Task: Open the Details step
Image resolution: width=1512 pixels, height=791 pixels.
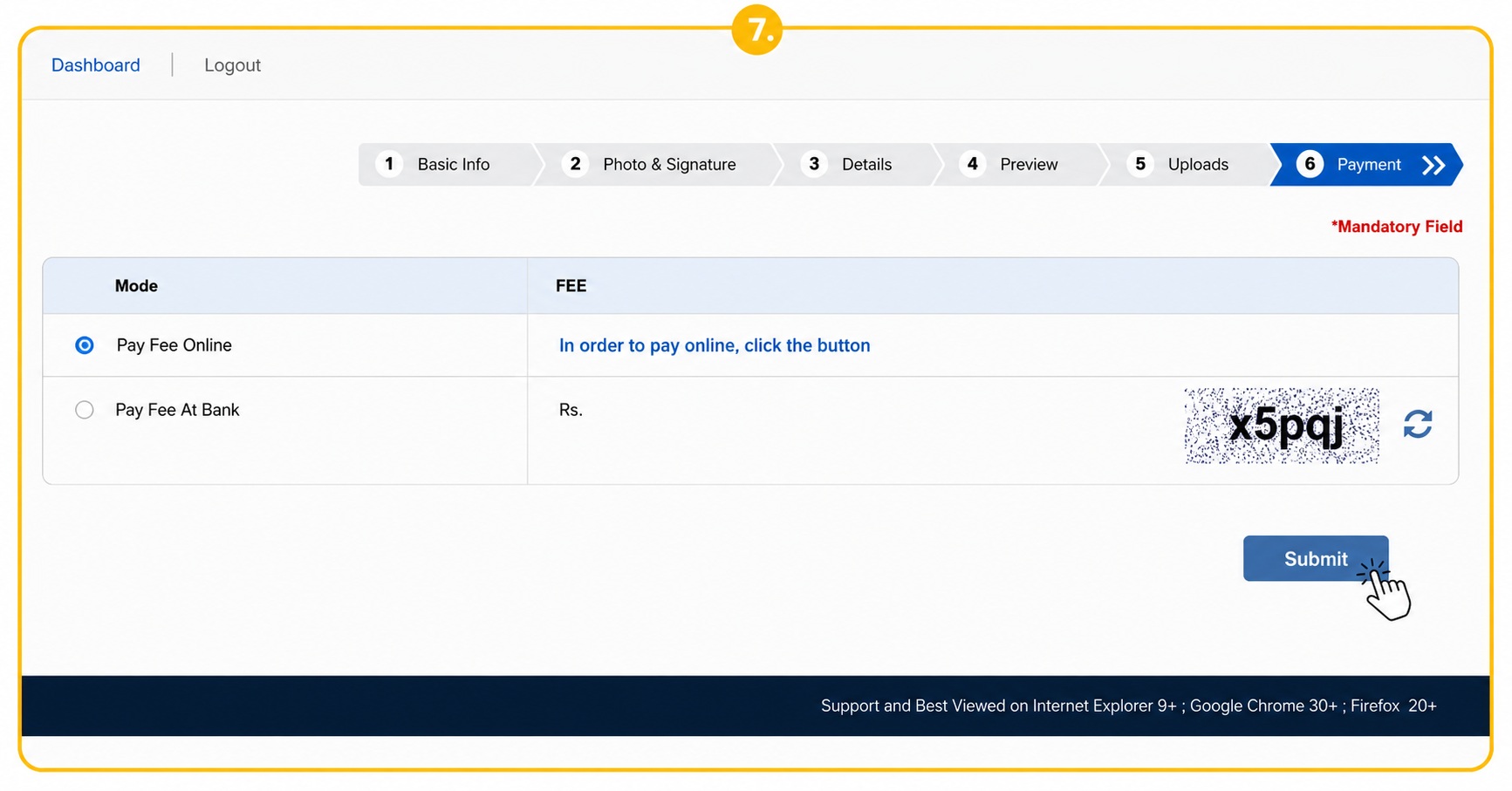Action: pos(866,164)
